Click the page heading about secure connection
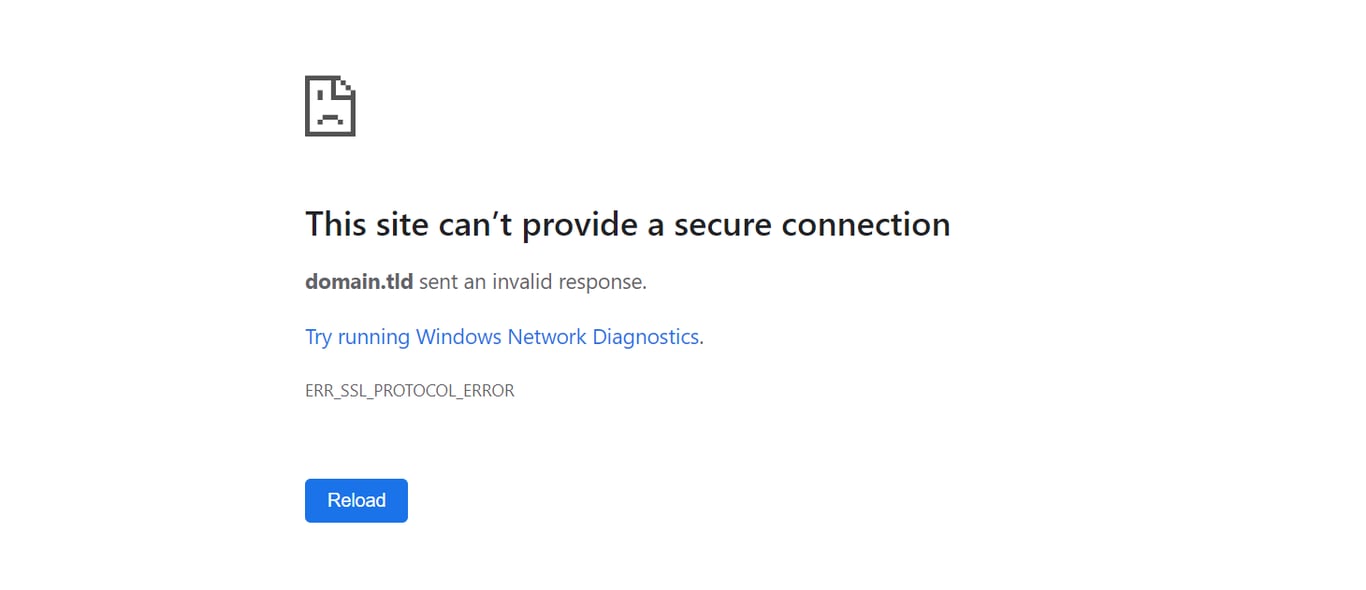This screenshot has width=1366, height=590. point(627,224)
